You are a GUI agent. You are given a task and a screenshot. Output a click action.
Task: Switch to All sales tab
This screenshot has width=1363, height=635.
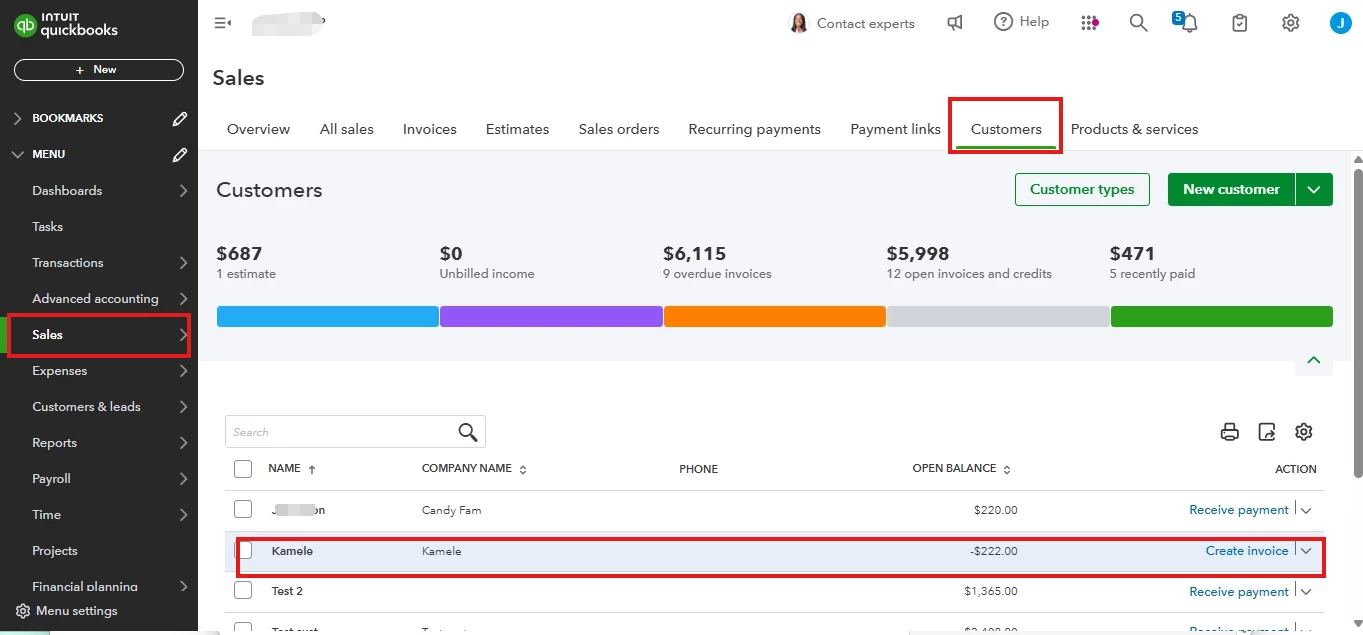pos(347,129)
